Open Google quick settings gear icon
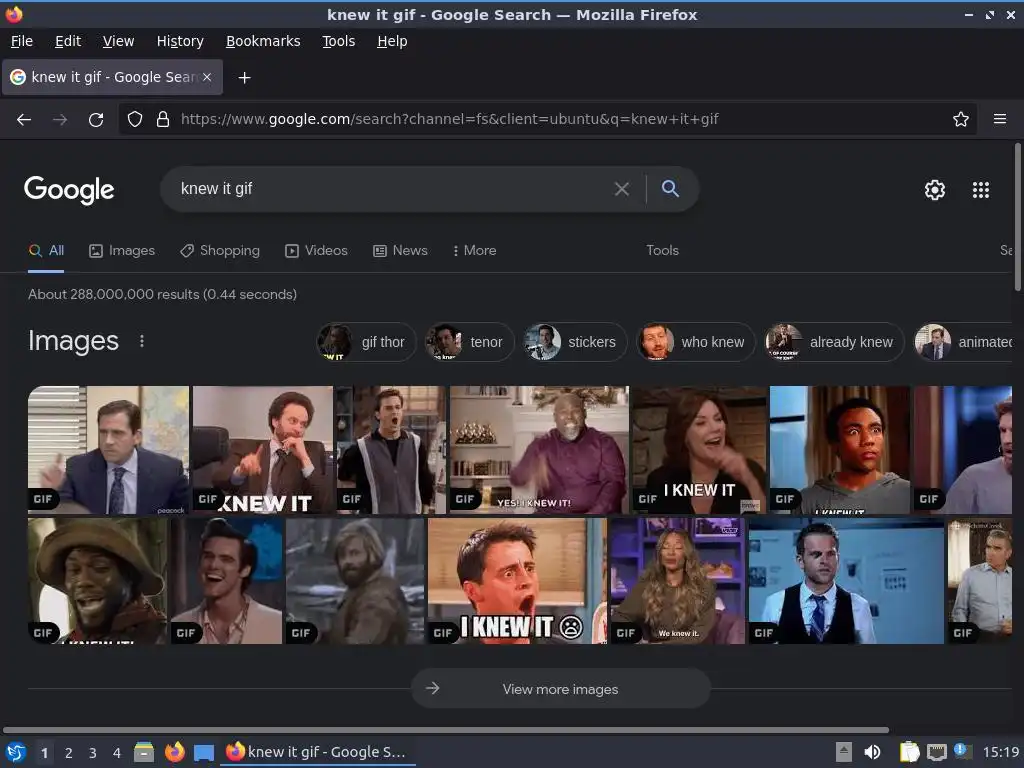Screen dimensions: 1024x768 [935, 190]
